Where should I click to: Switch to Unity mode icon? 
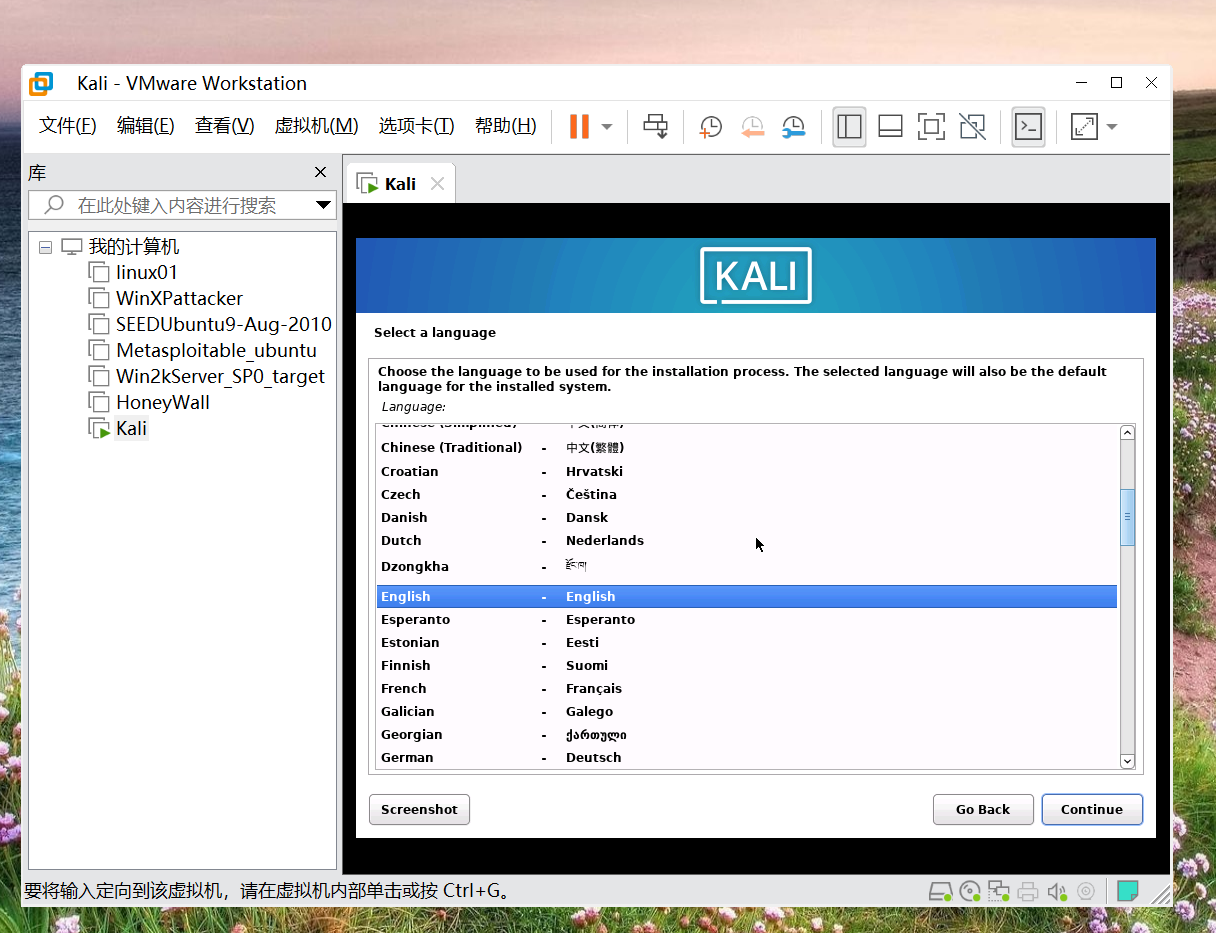(972, 126)
